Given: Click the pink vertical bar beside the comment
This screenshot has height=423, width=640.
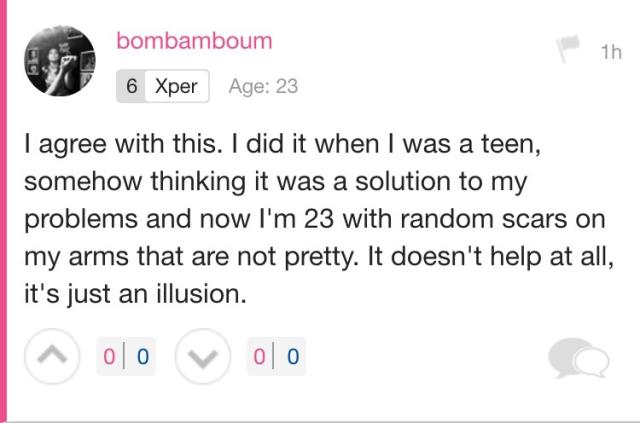Looking at the screenshot, I should pyautogui.click(x=3, y=210).
